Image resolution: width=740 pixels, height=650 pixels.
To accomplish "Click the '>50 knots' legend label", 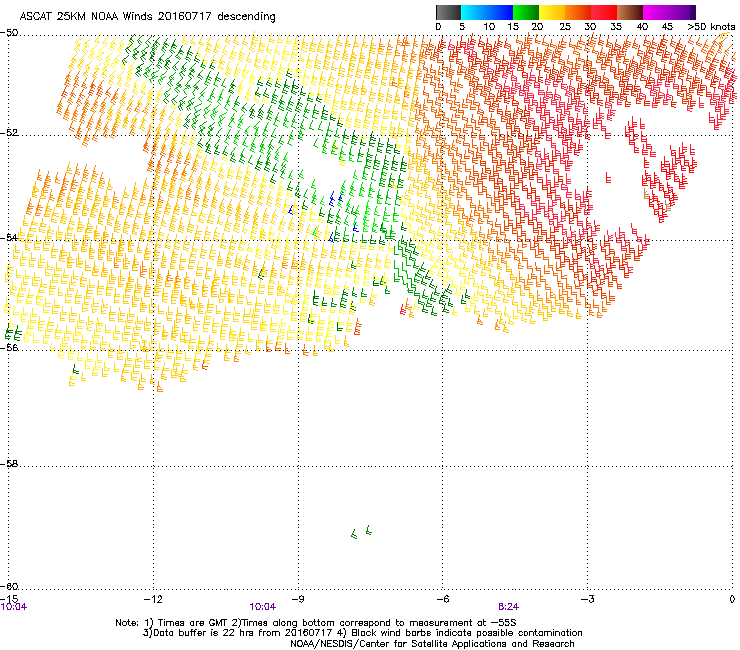I will tap(711, 27).
